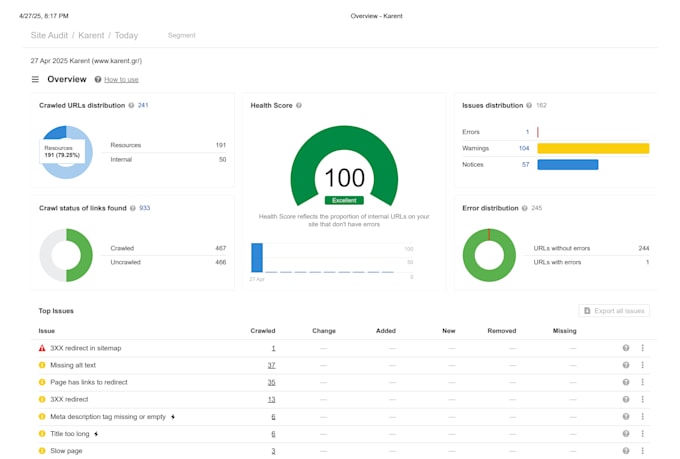Open the Today crawl breadcrumb

point(126,36)
